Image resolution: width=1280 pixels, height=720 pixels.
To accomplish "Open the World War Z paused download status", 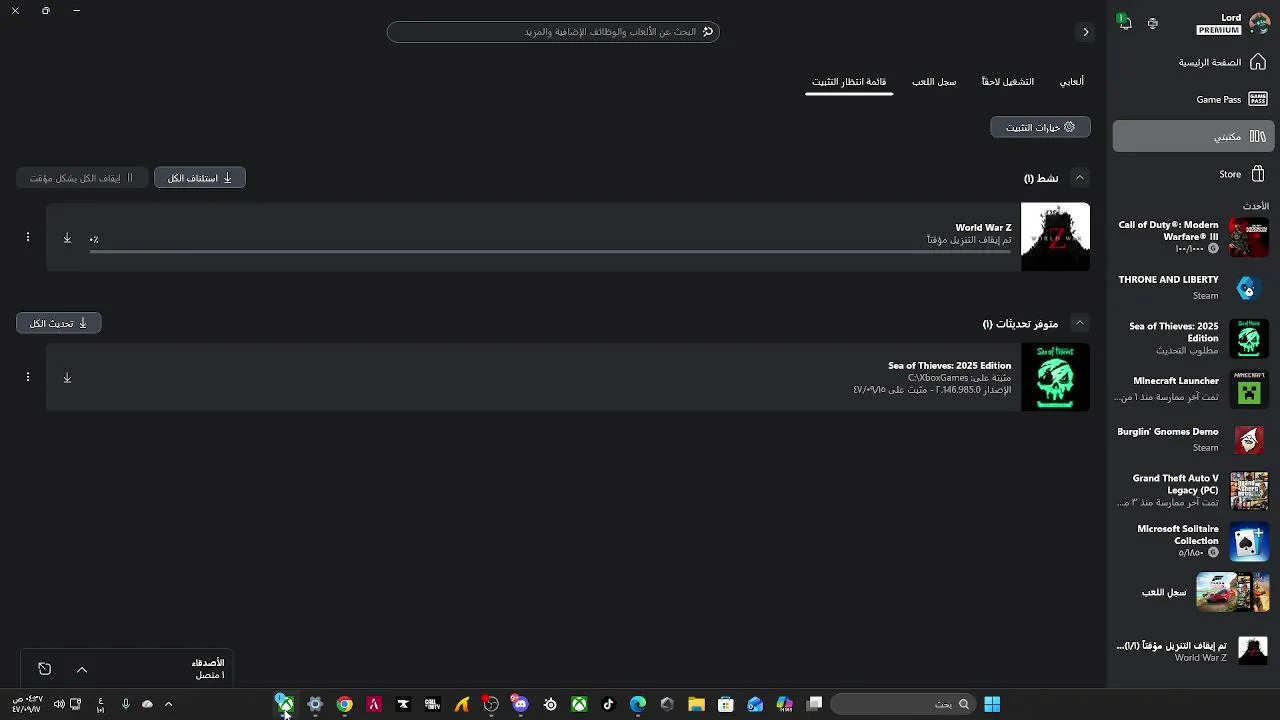I will pos(1192,651).
